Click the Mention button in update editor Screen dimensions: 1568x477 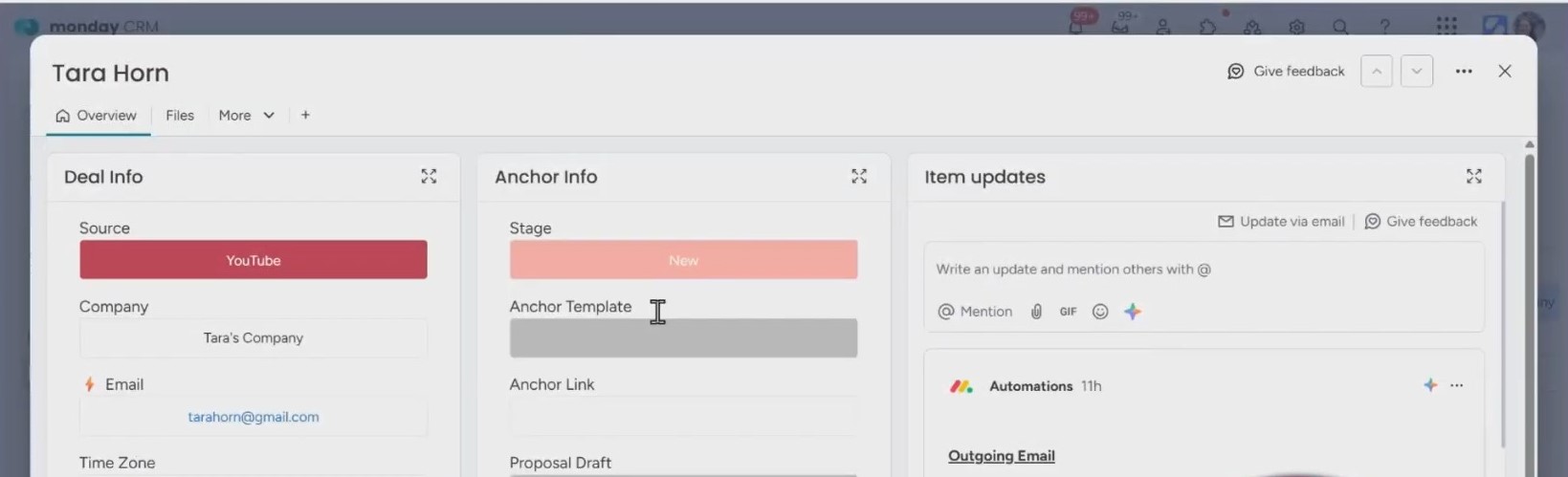point(975,312)
